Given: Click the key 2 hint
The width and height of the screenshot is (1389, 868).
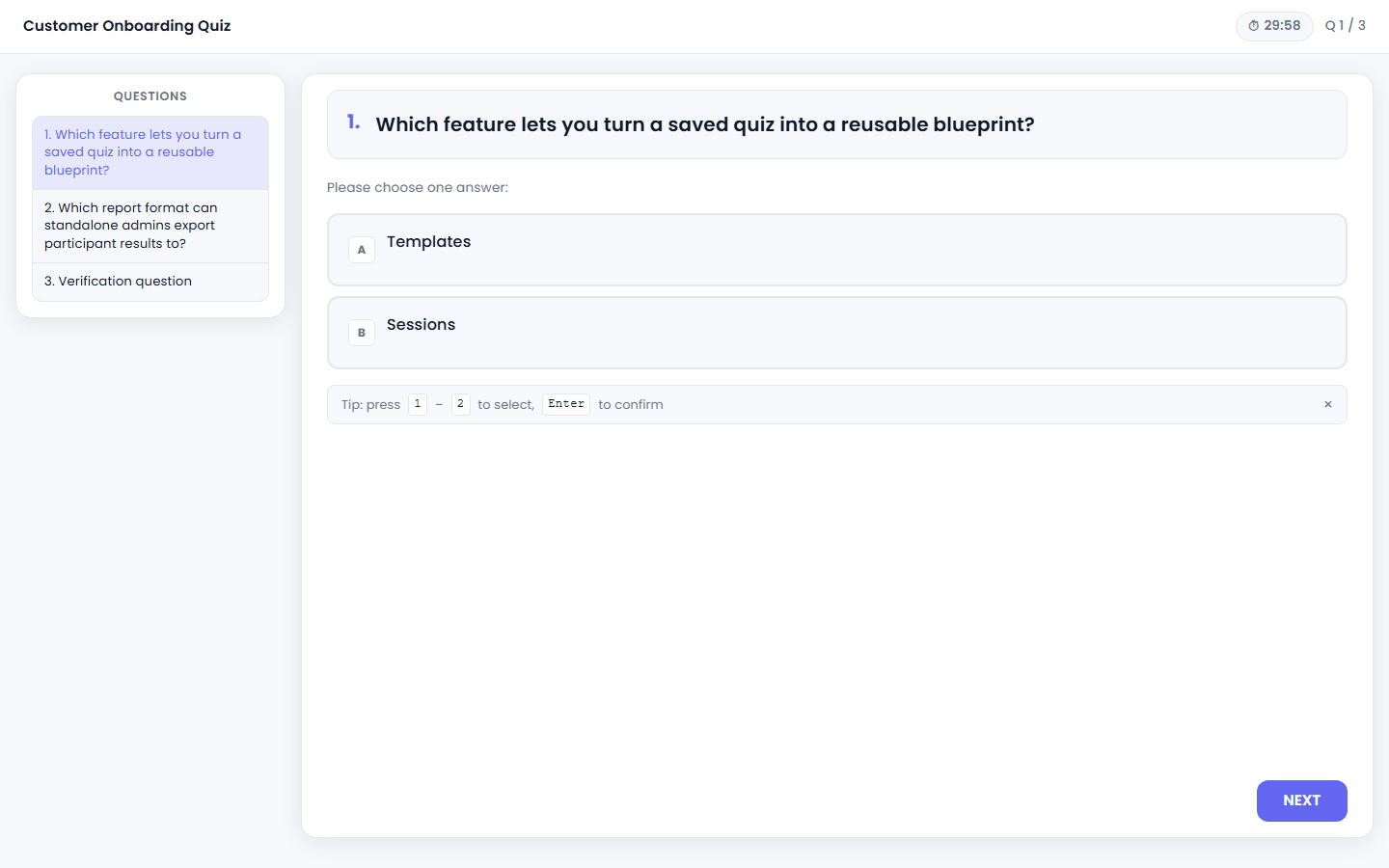Looking at the screenshot, I should click(x=460, y=404).
